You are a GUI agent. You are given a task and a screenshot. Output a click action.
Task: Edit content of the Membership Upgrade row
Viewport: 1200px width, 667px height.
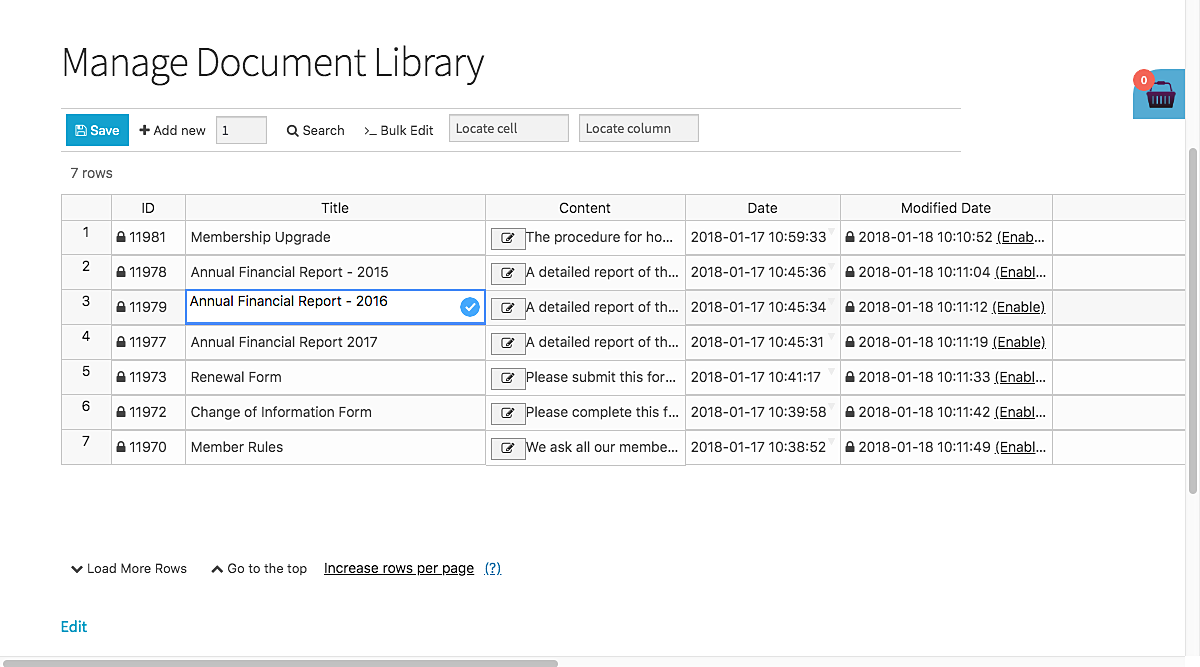coord(508,237)
